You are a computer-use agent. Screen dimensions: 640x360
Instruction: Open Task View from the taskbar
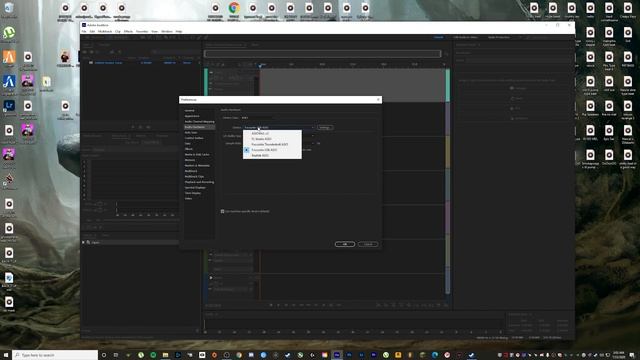[116, 355]
